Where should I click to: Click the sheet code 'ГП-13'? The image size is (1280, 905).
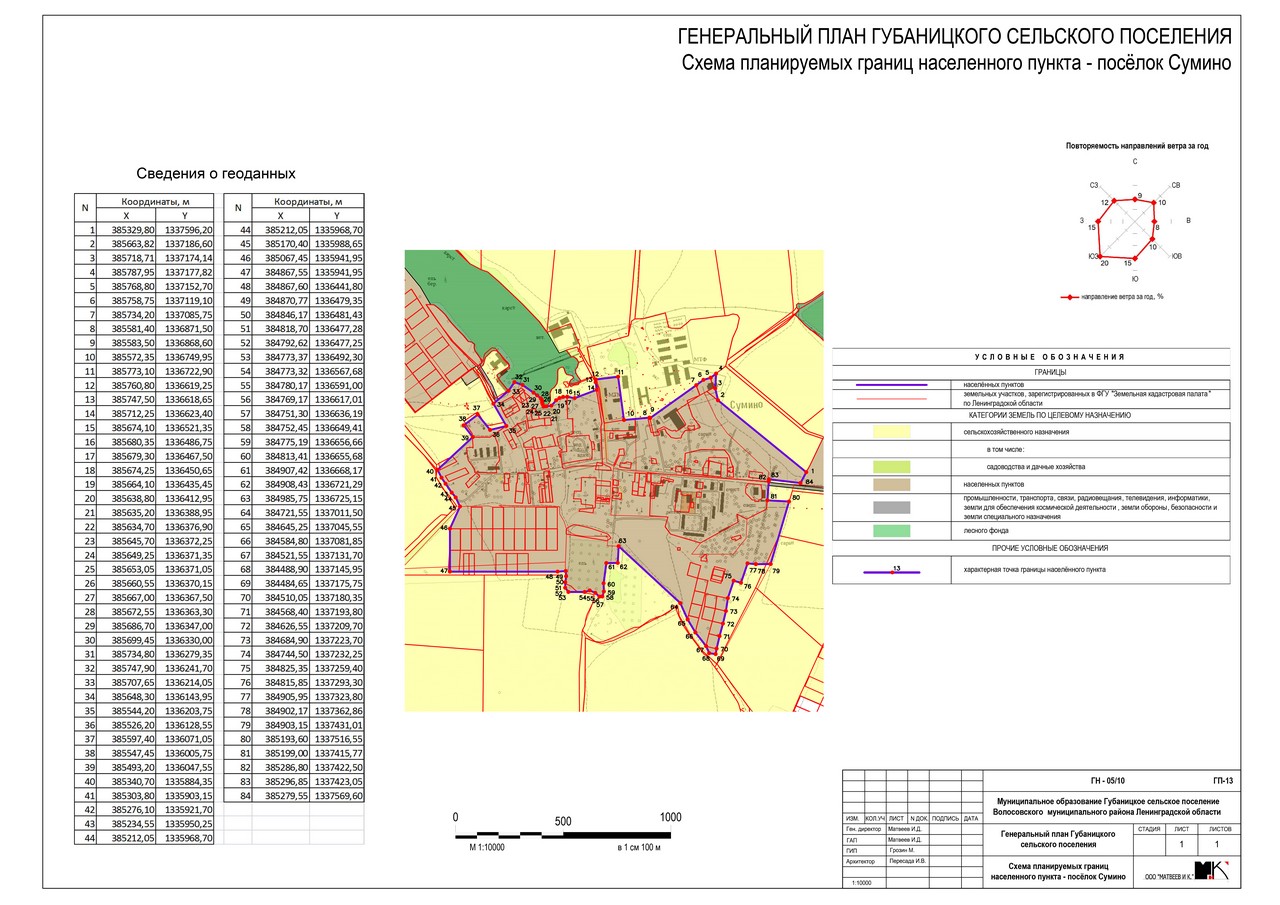1222,779
